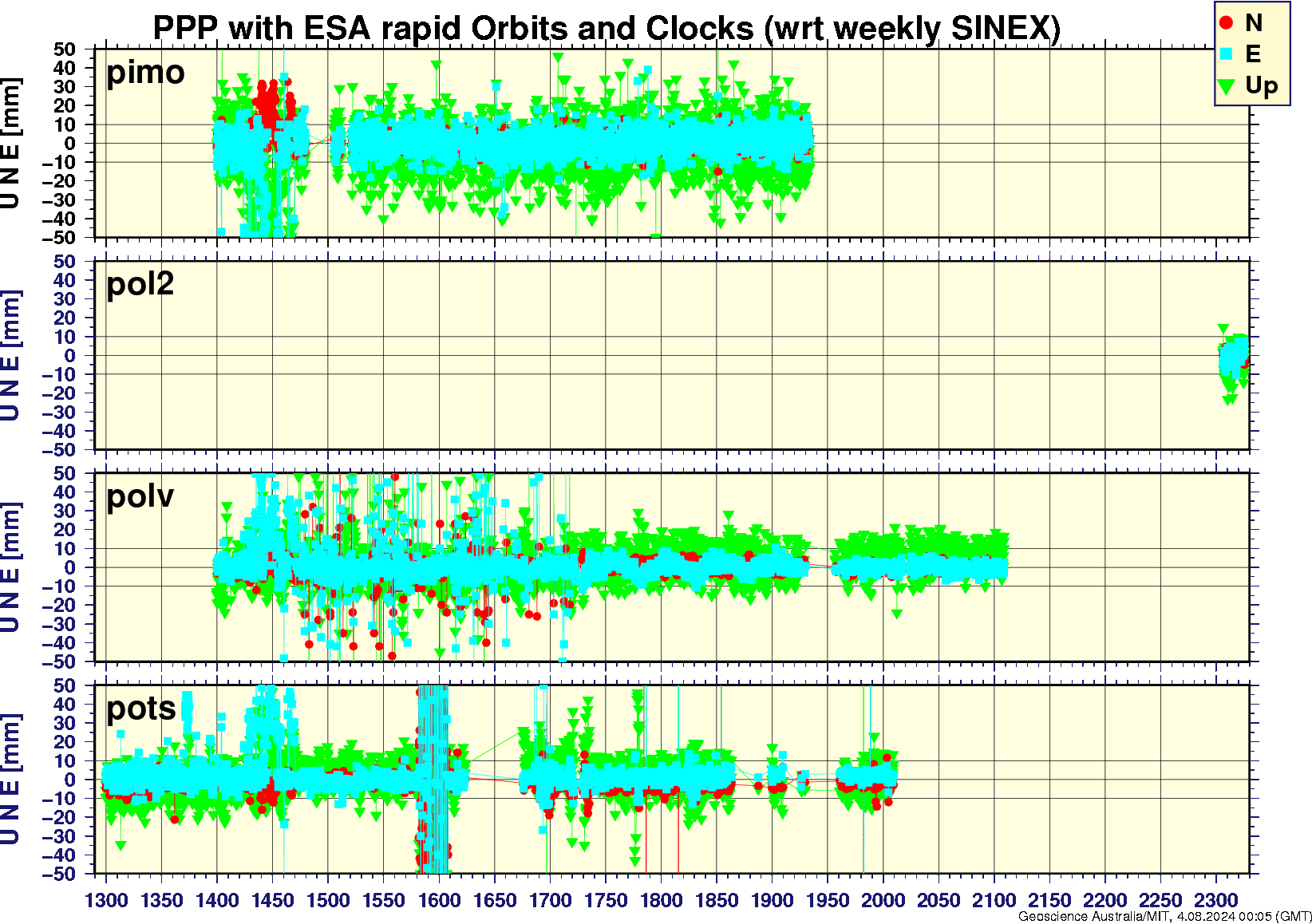Select the 'pimo' station label
Screen dimensions: 1312x924
145,73
